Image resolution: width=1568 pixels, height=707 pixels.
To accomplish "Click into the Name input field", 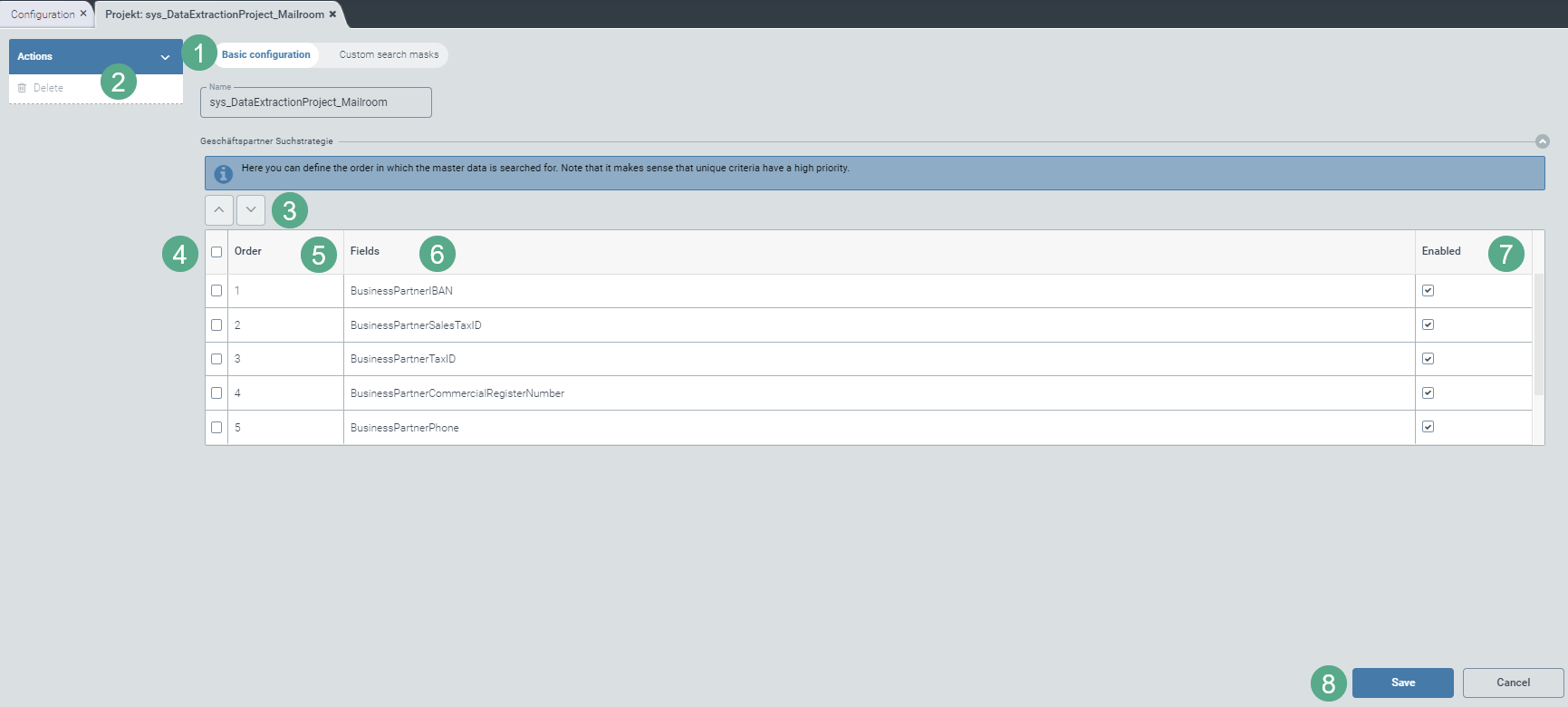I will (316, 102).
